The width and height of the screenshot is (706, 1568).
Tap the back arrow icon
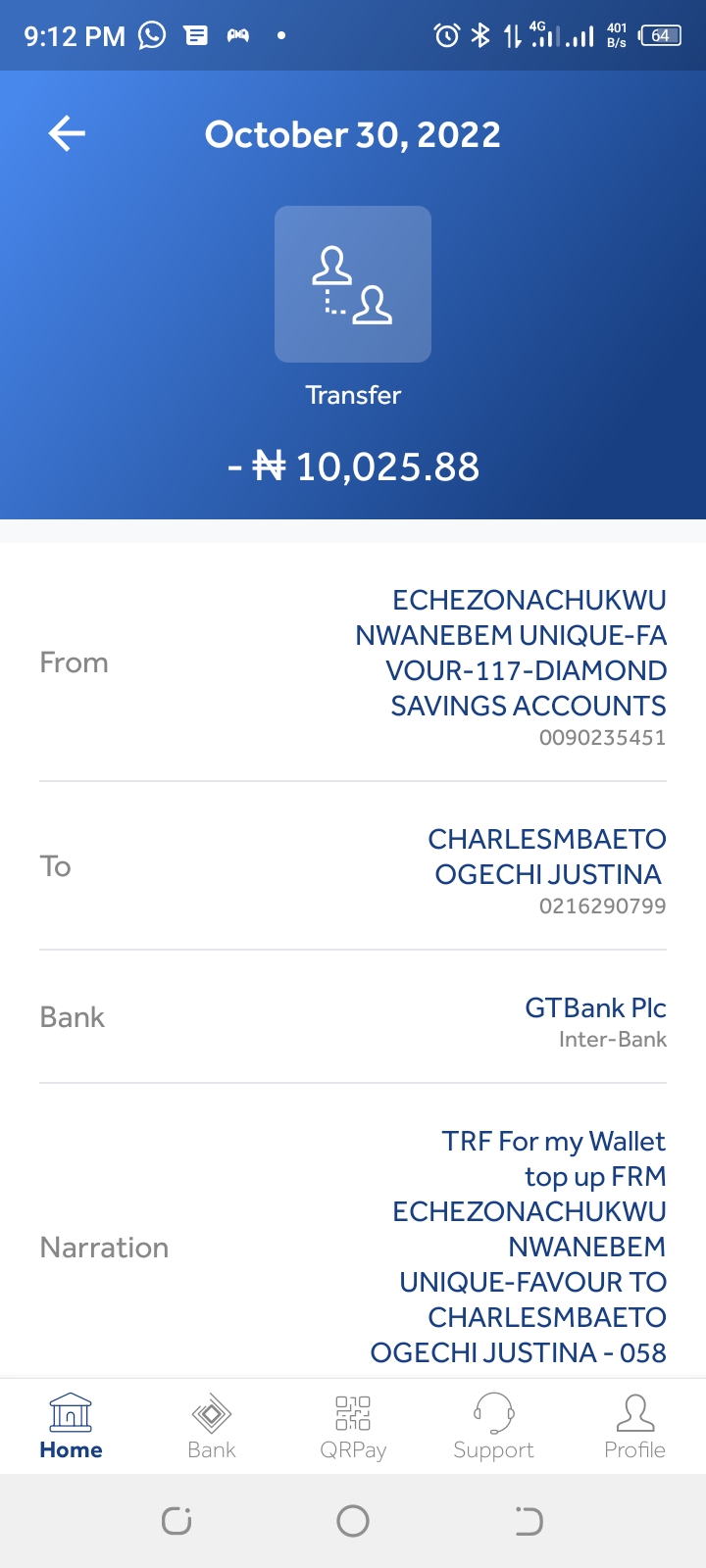(67, 133)
